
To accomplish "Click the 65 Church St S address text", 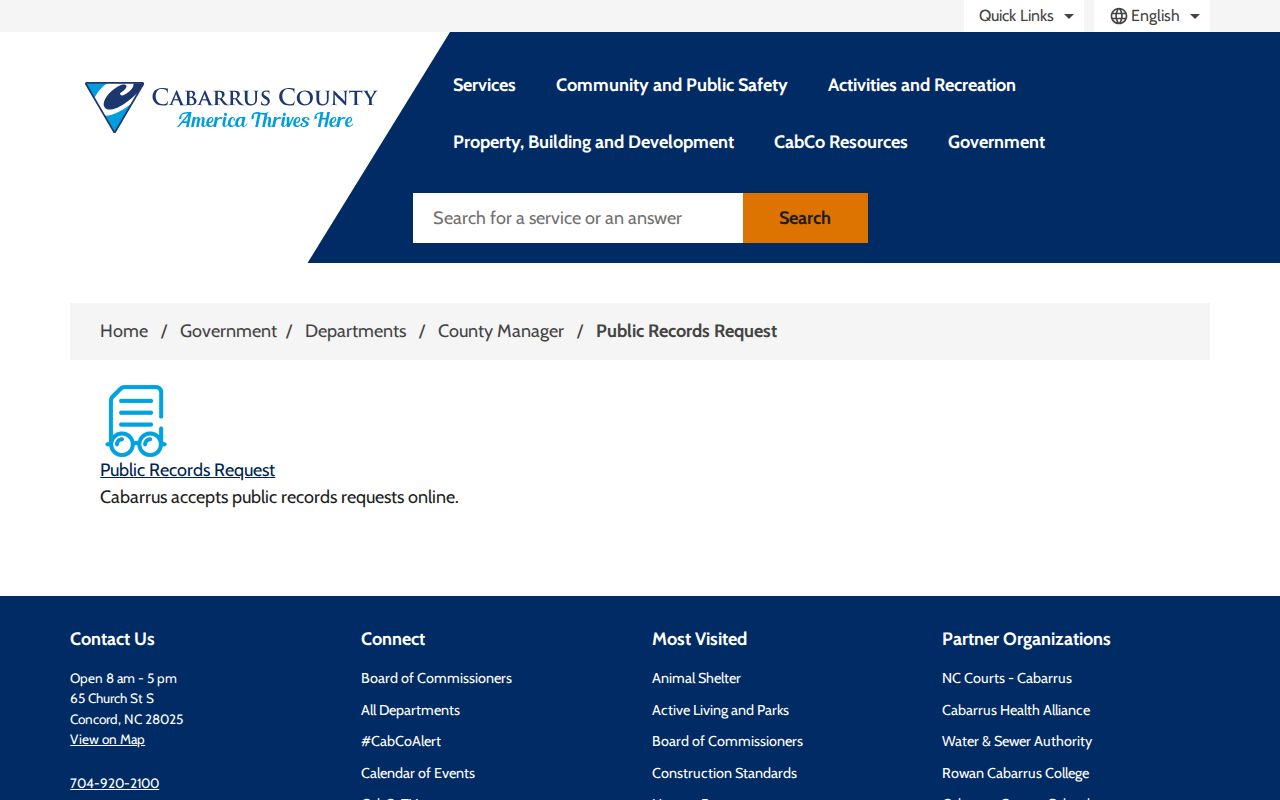I will coord(112,699).
